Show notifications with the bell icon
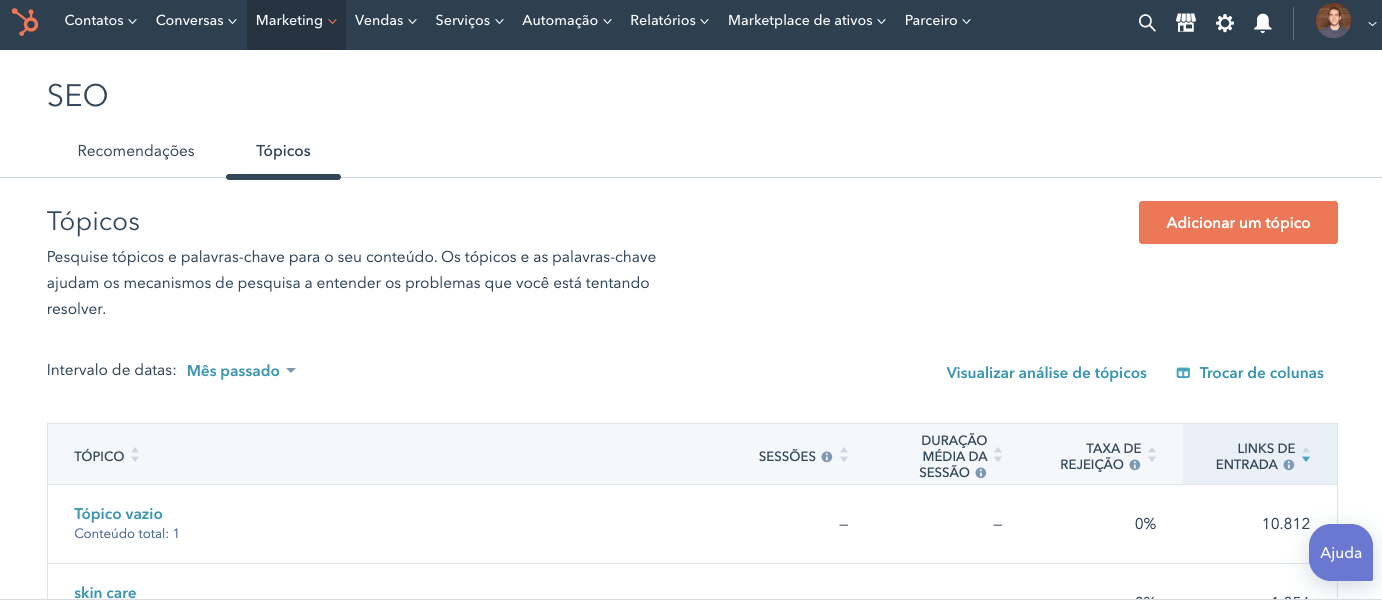The width and height of the screenshot is (1382, 601). (1263, 23)
